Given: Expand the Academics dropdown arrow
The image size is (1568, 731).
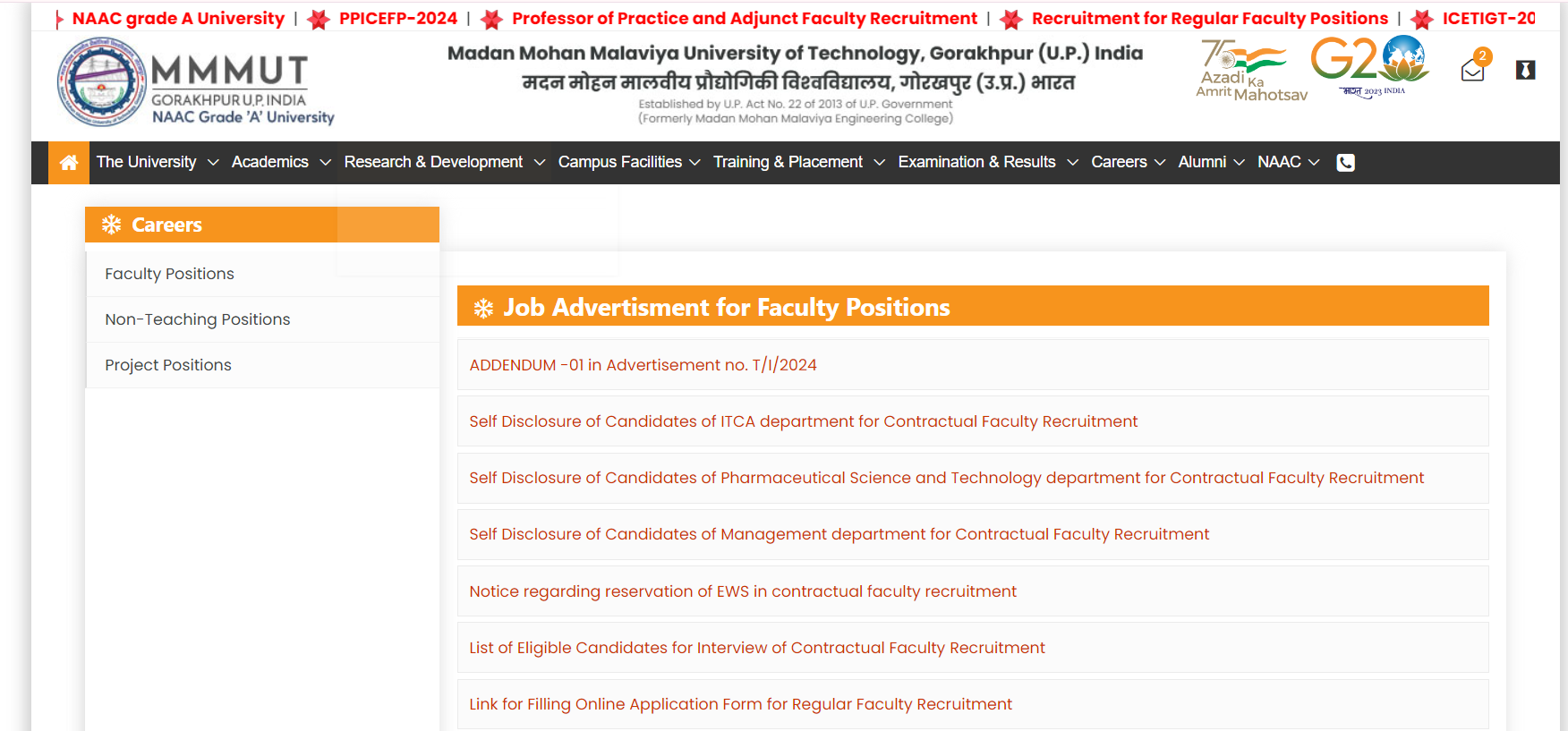Looking at the screenshot, I should pyautogui.click(x=326, y=163).
